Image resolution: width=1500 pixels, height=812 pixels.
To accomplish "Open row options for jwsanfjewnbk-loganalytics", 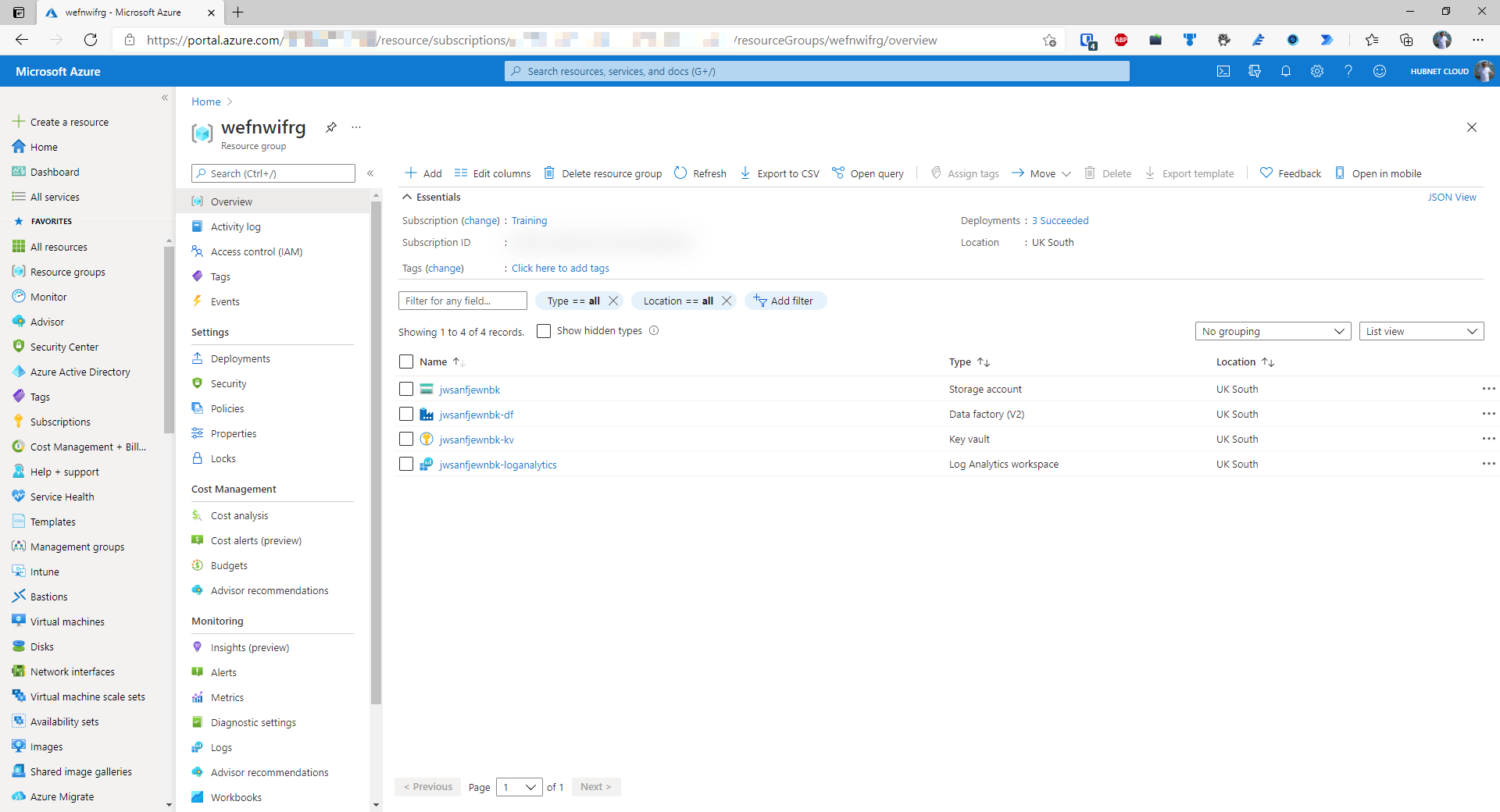I will pos(1488,464).
